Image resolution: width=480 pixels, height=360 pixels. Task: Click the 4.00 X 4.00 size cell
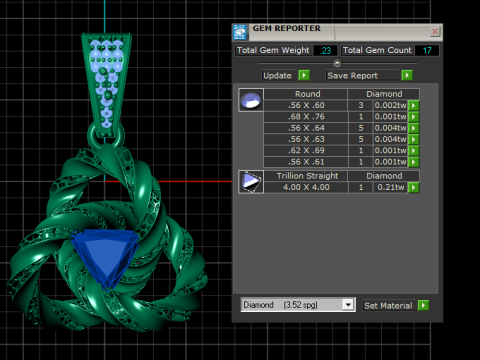tap(306, 187)
